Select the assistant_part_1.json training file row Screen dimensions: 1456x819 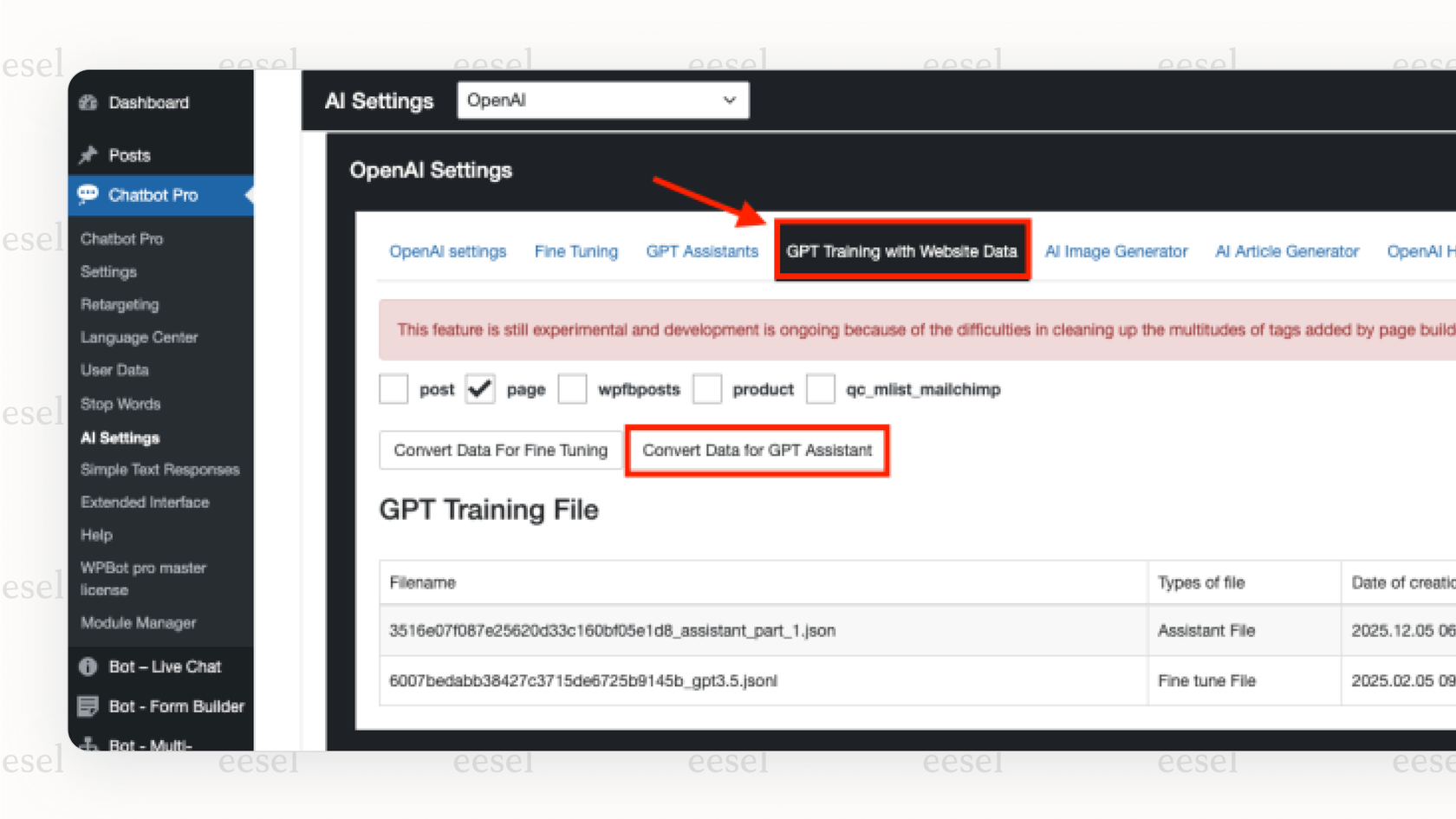[612, 630]
